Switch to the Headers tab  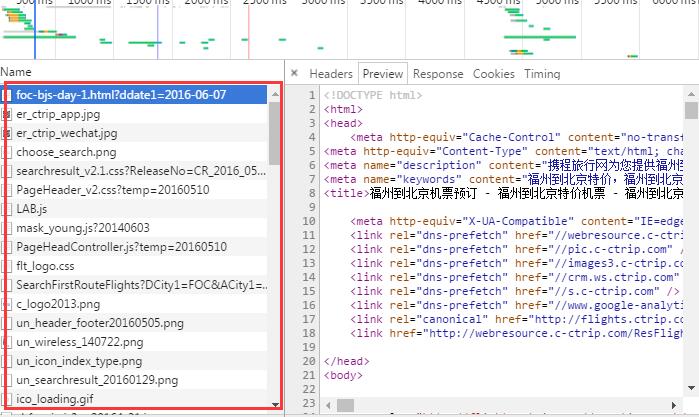pos(330,74)
